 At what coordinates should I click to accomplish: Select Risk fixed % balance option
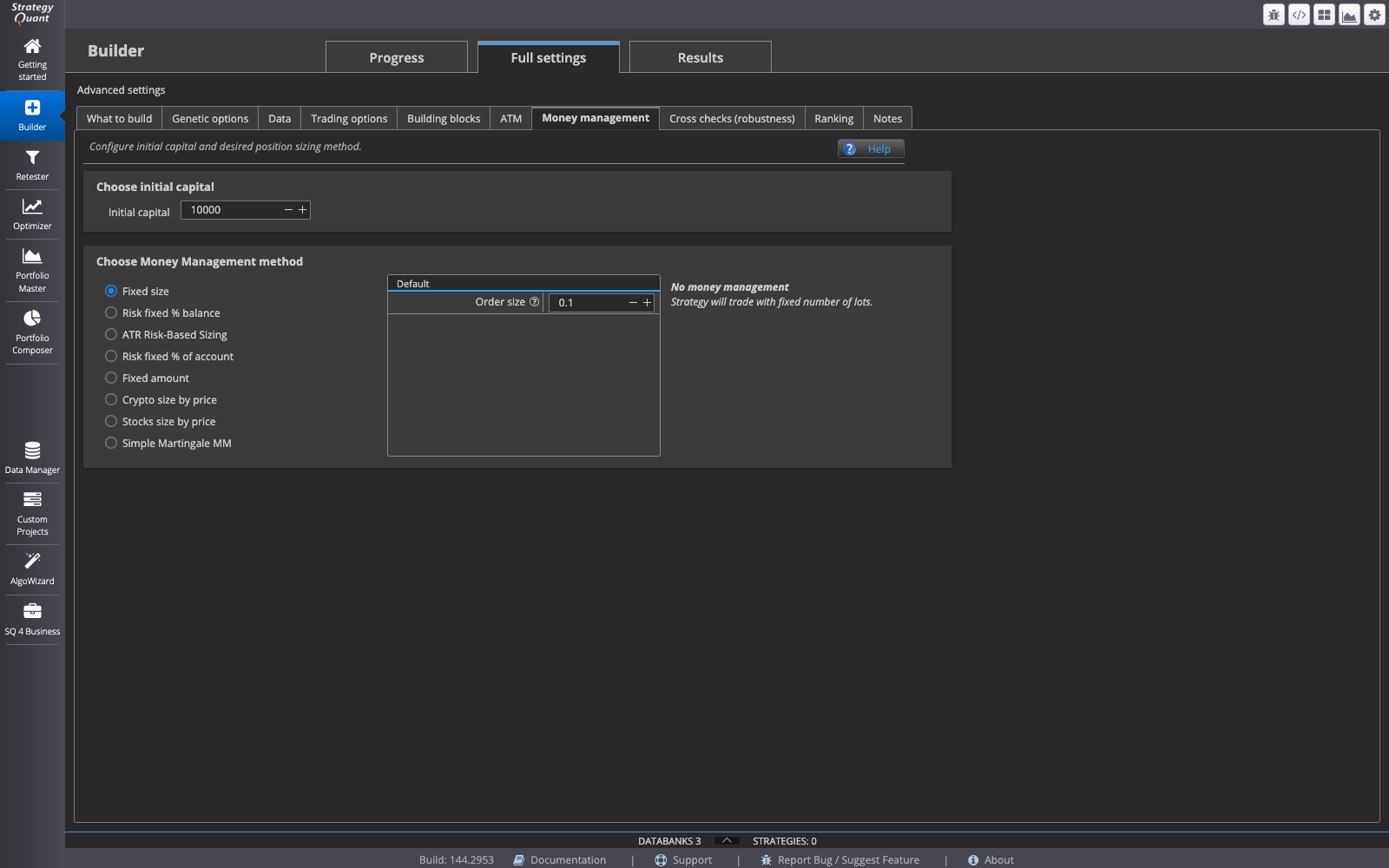pyautogui.click(x=111, y=312)
